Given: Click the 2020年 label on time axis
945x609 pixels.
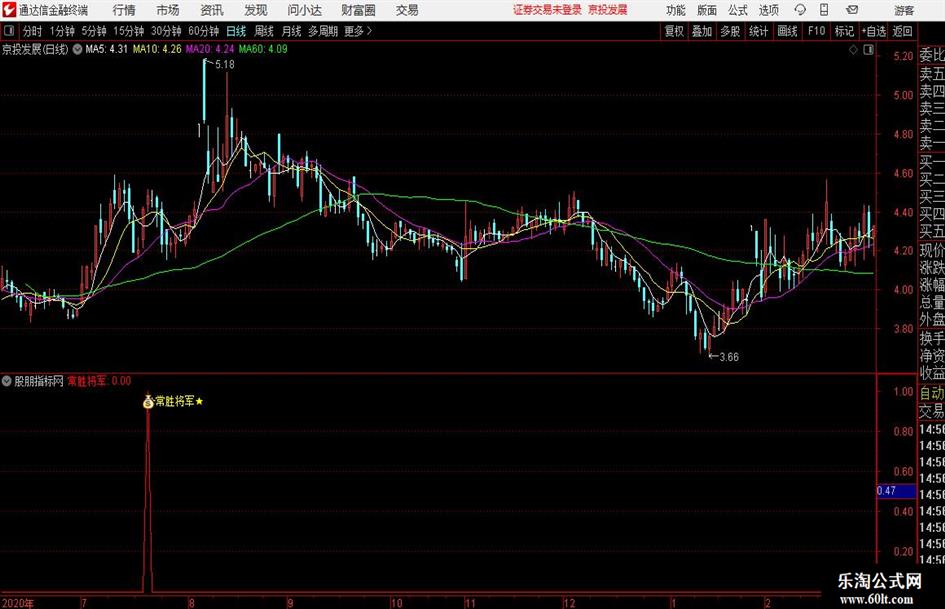Looking at the screenshot, I should (x=17, y=603).
